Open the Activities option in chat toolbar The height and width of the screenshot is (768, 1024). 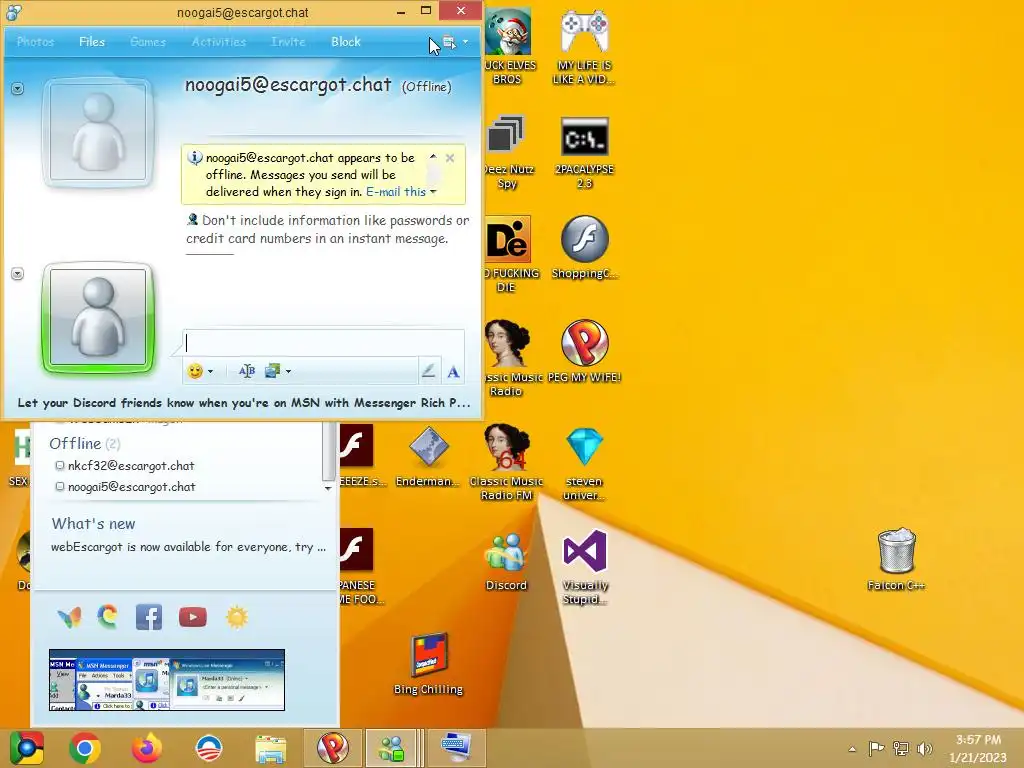pyautogui.click(x=219, y=42)
